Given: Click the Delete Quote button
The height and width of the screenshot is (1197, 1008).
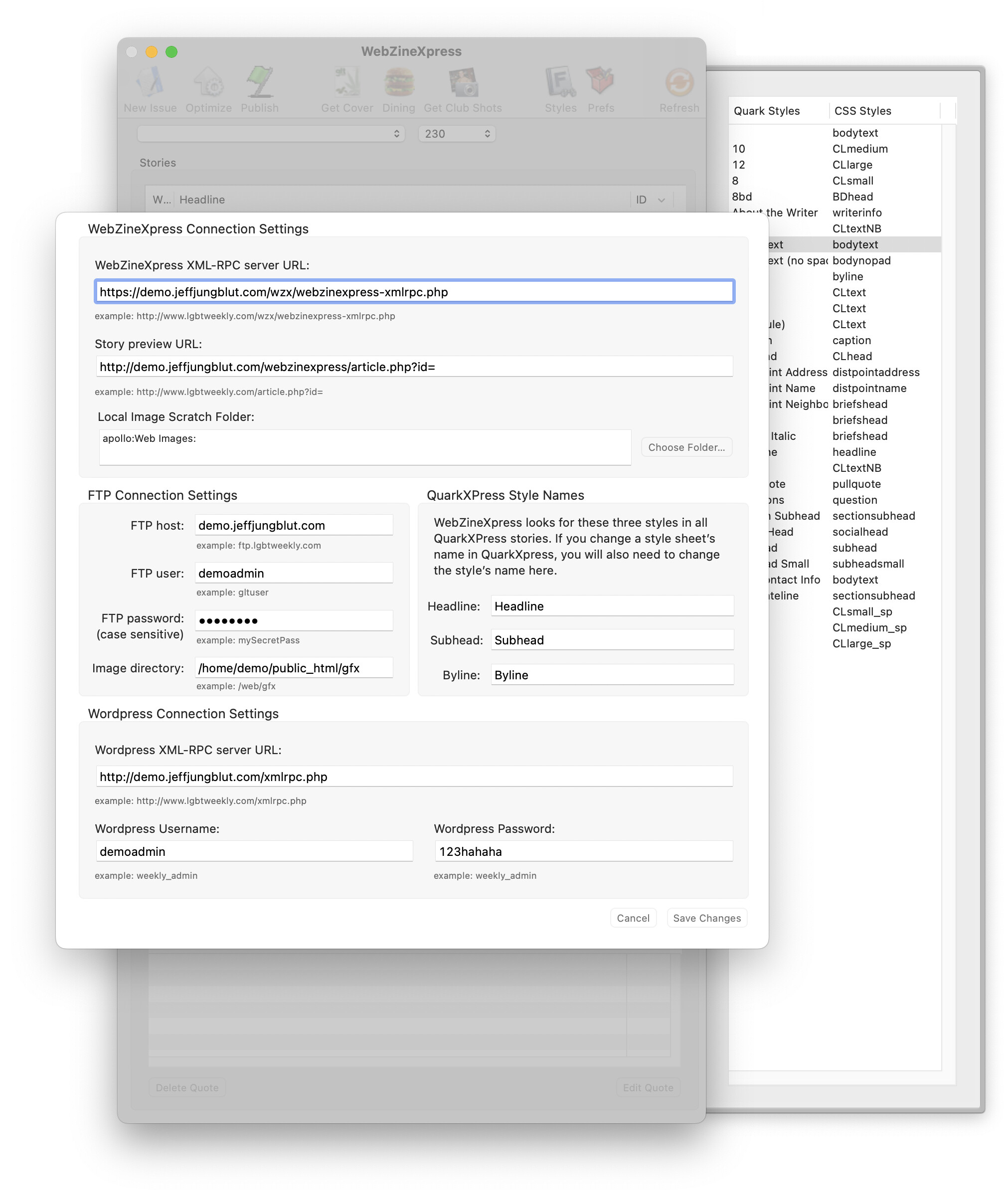Looking at the screenshot, I should point(187,1088).
